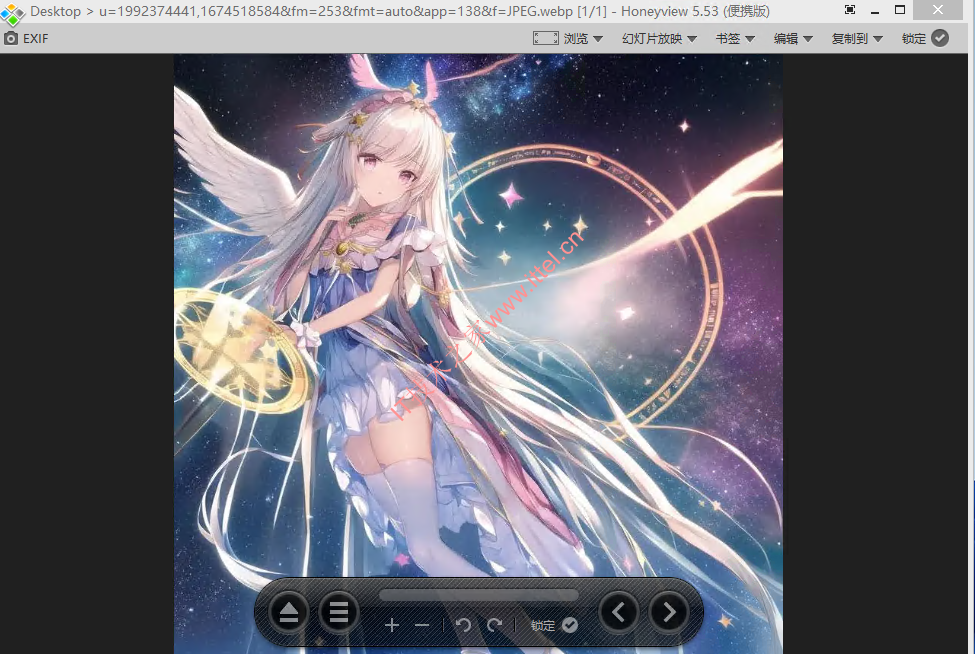Zoom in with the plus icon
The height and width of the screenshot is (654, 975).
(392, 625)
